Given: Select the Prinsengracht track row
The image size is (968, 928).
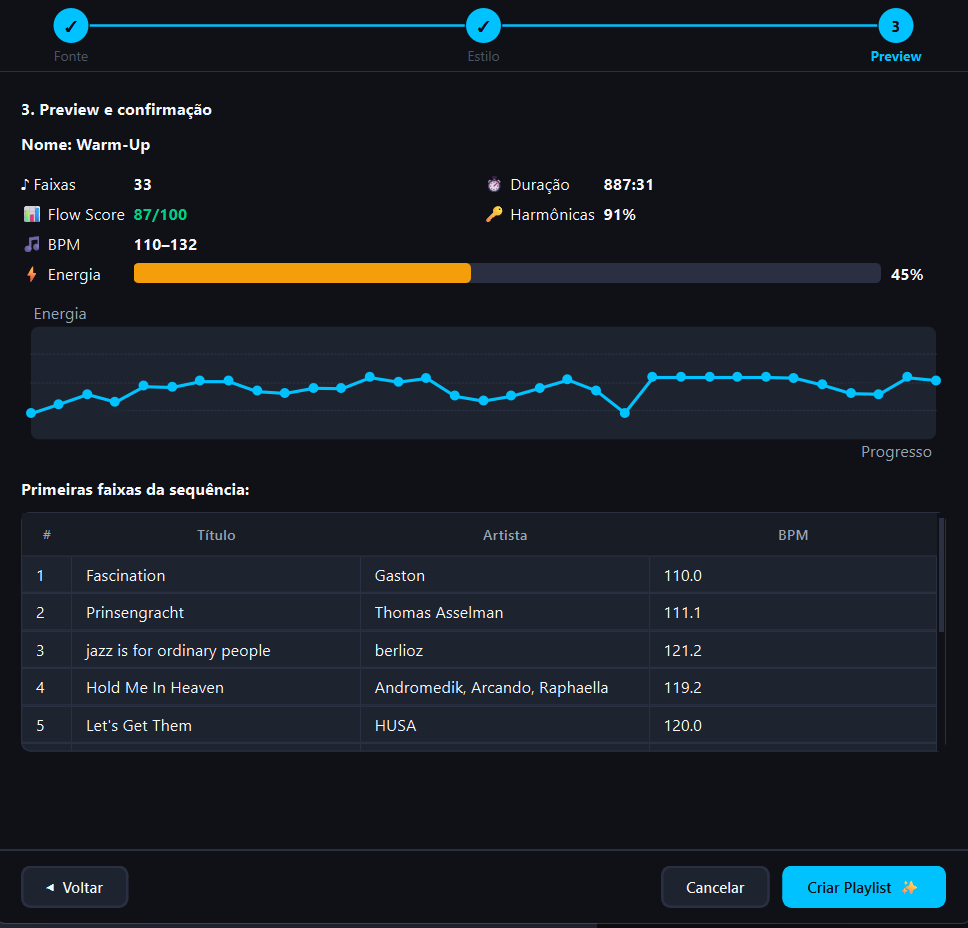Looking at the screenshot, I should click(479, 612).
